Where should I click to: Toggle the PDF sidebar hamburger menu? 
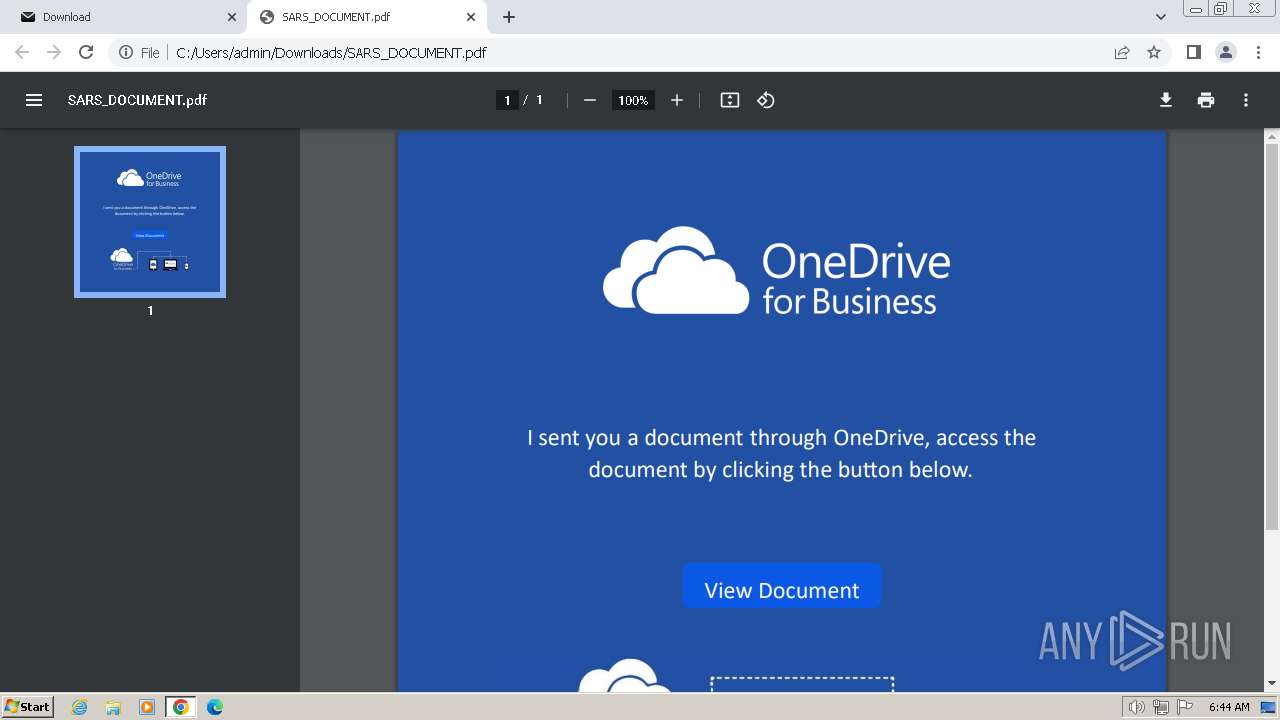(34, 100)
